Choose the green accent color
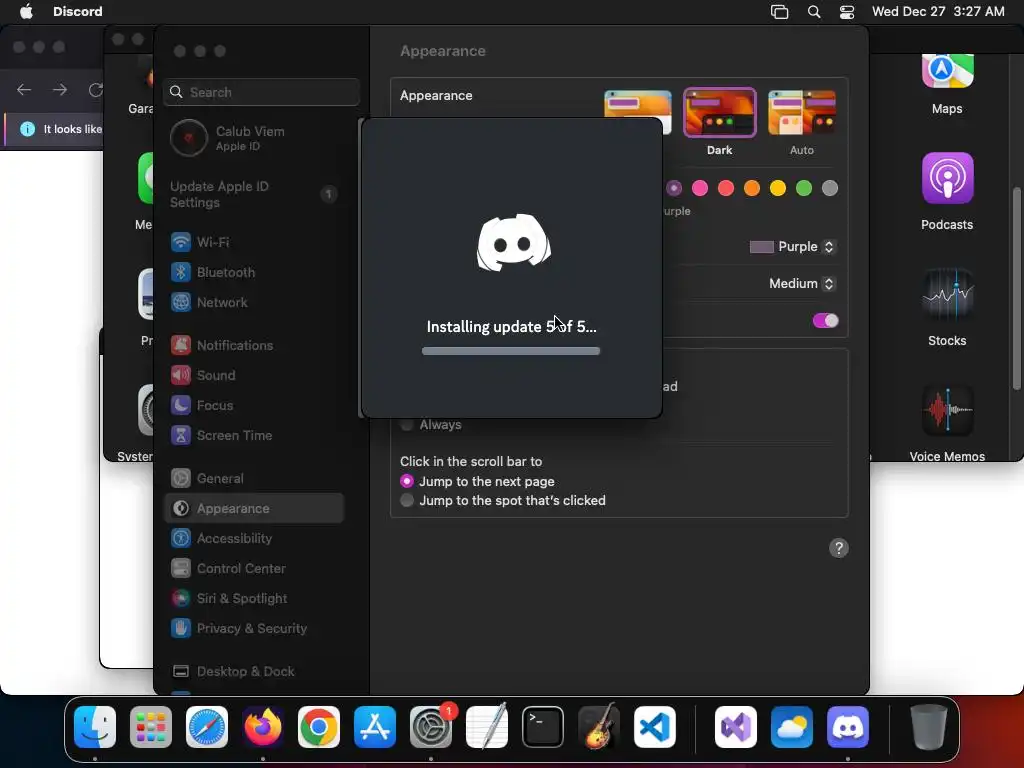The width and height of the screenshot is (1024, 768). click(x=804, y=189)
